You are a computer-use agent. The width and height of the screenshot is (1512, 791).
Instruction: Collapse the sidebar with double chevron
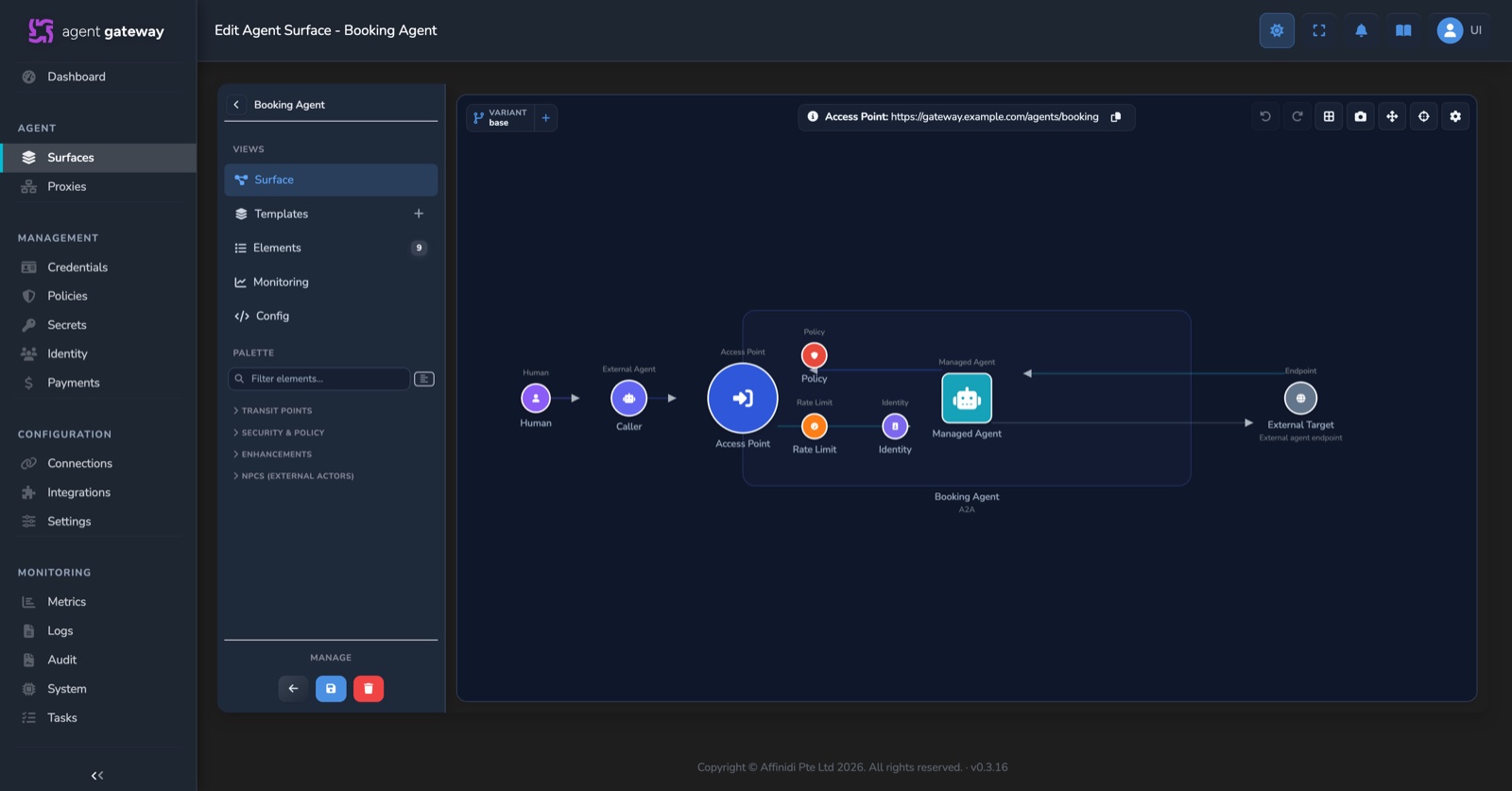tap(97, 776)
